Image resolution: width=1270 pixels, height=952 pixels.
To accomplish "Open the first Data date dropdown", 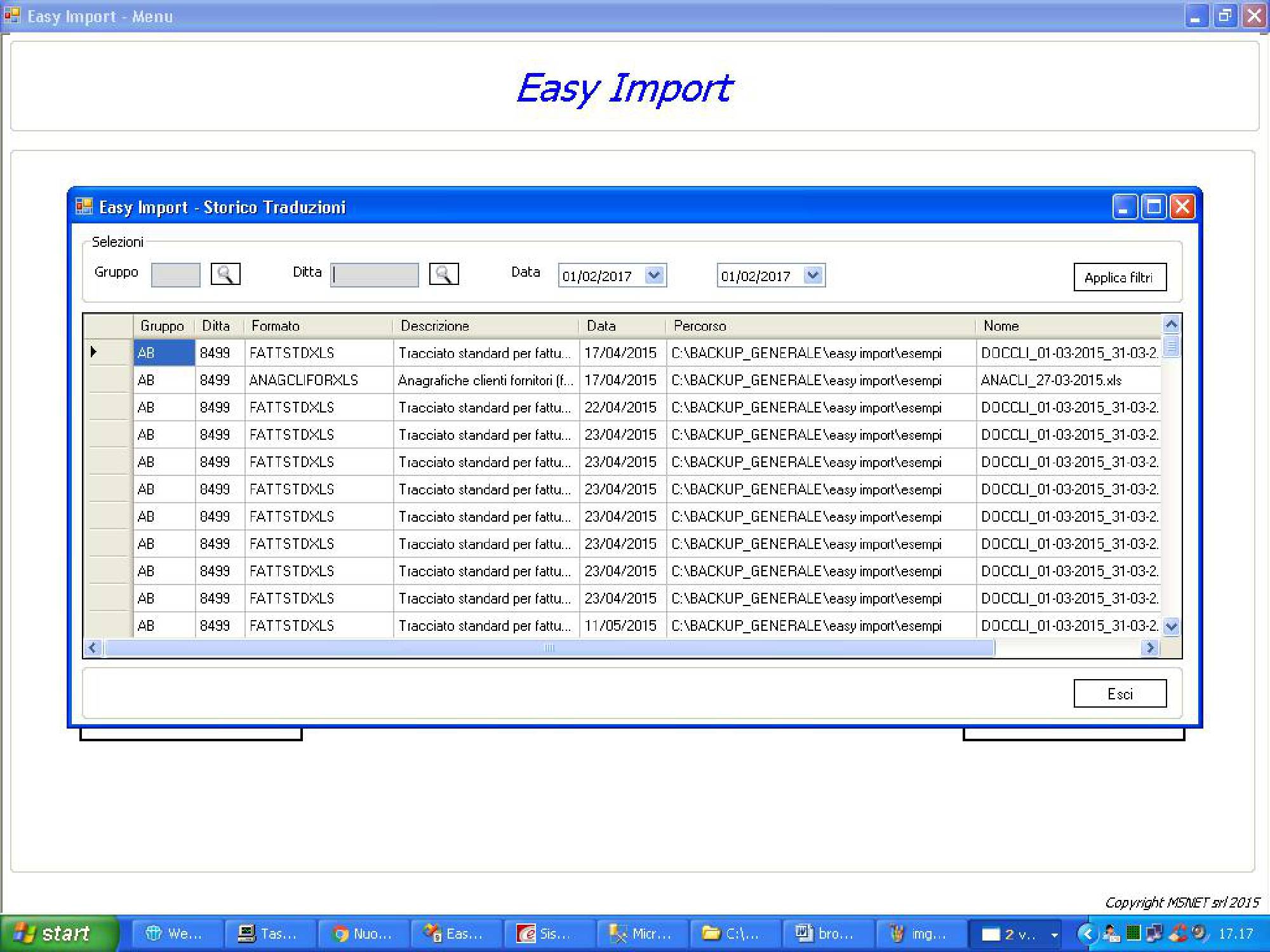I will pyautogui.click(x=654, y=275).
